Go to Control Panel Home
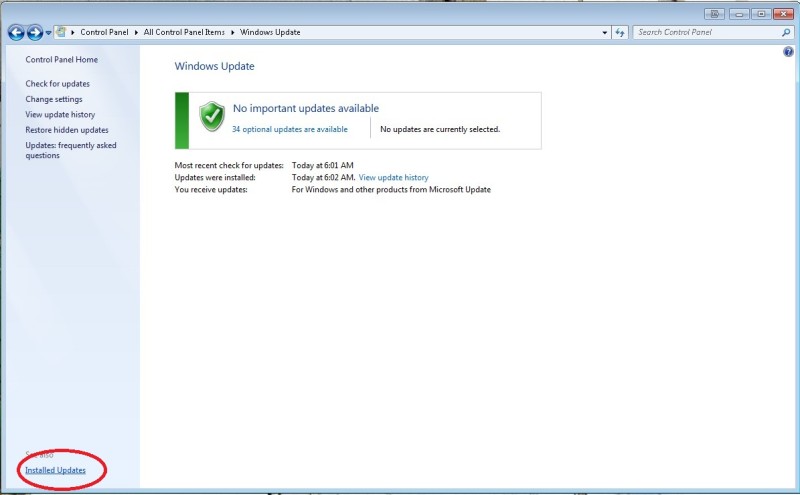 [62, 59]
